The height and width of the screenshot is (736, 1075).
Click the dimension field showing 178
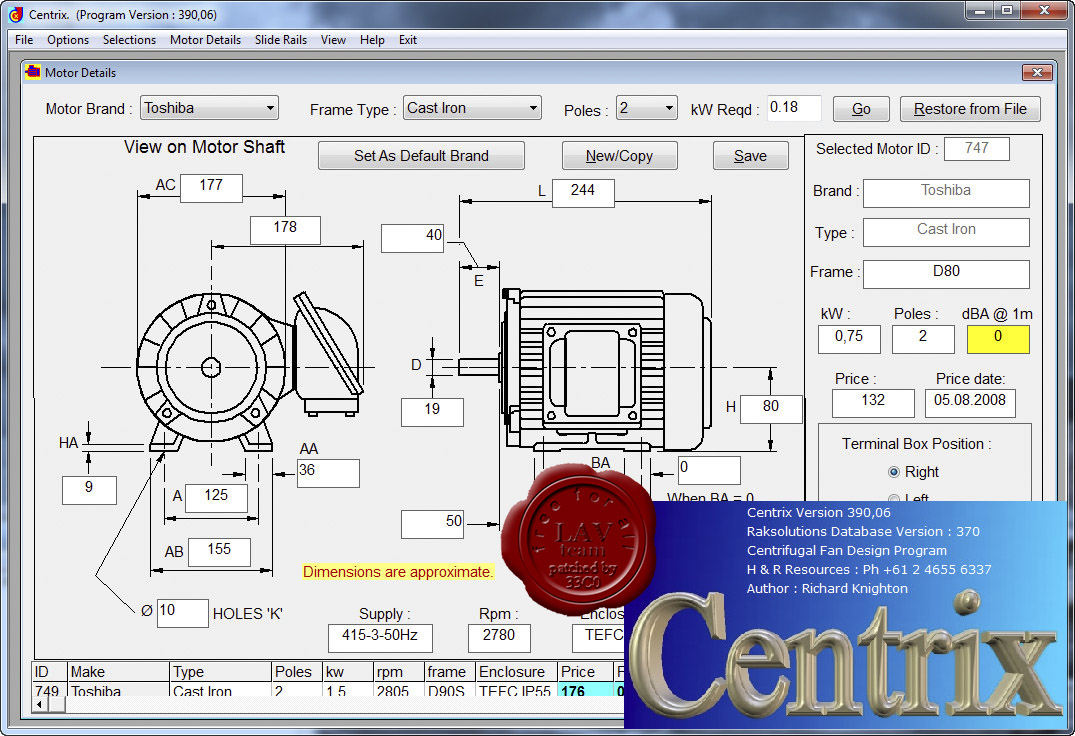[285, 230]
